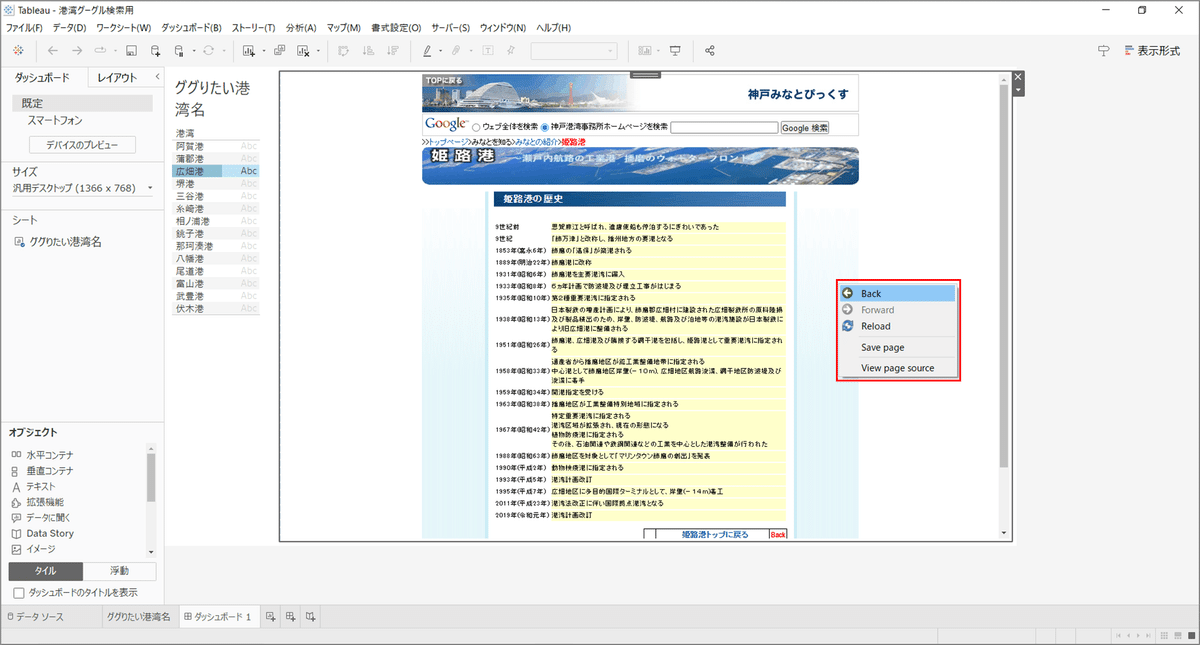Click the data guide icon beside 表示形式

[1104, 50]
